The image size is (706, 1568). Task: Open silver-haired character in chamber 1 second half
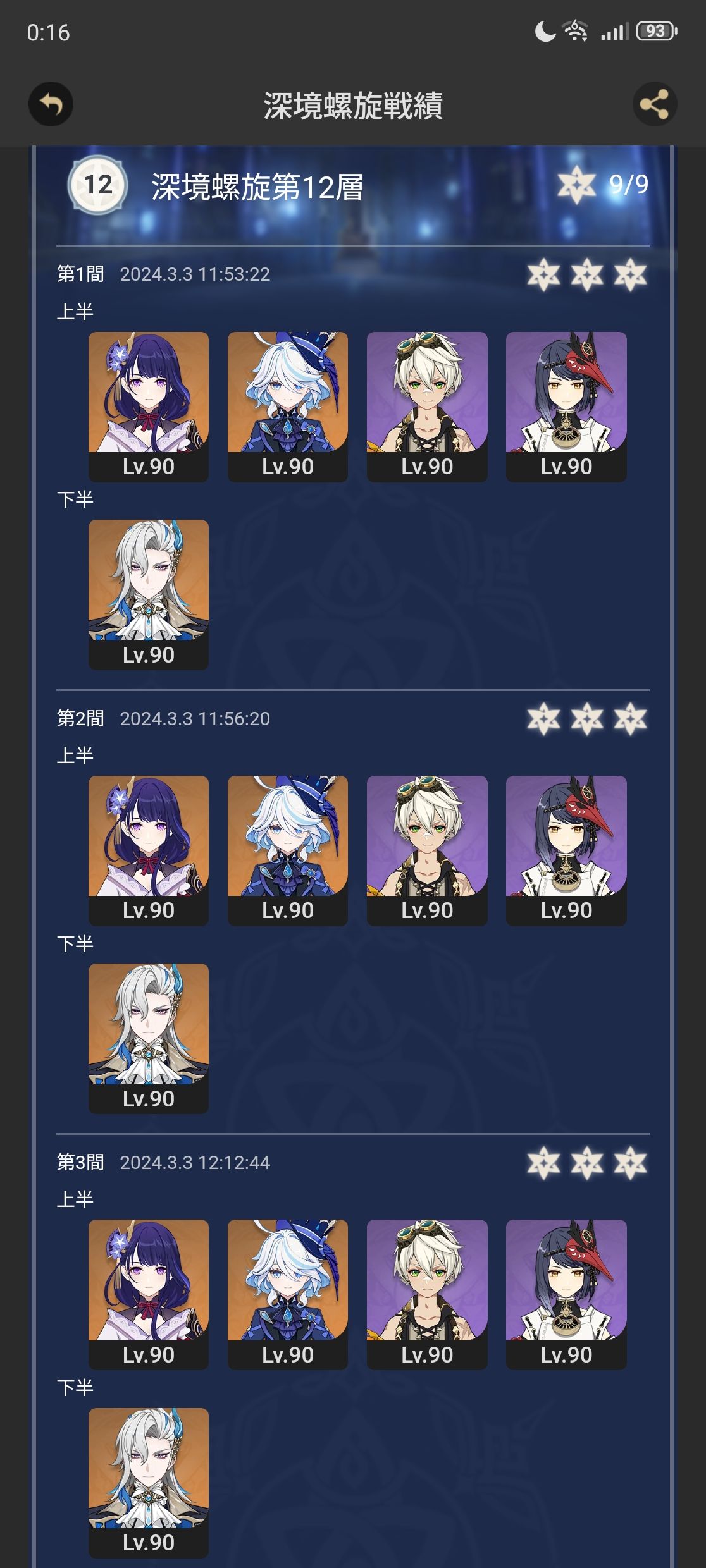point(149,594)
